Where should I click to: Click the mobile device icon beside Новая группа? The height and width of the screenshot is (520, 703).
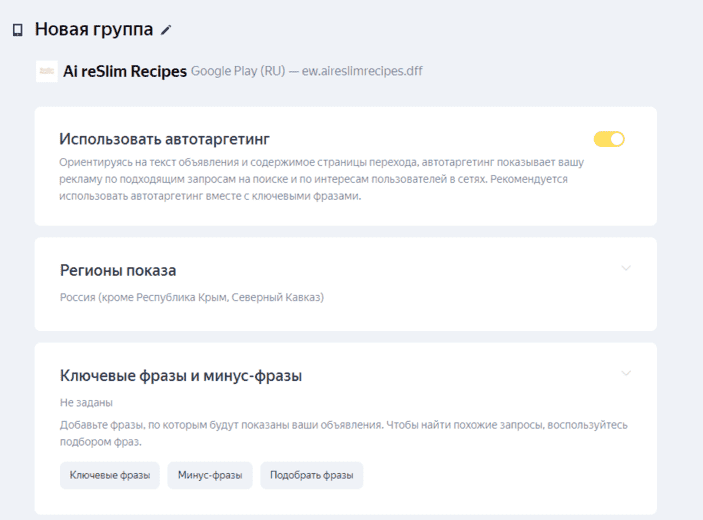click(17, 30)
